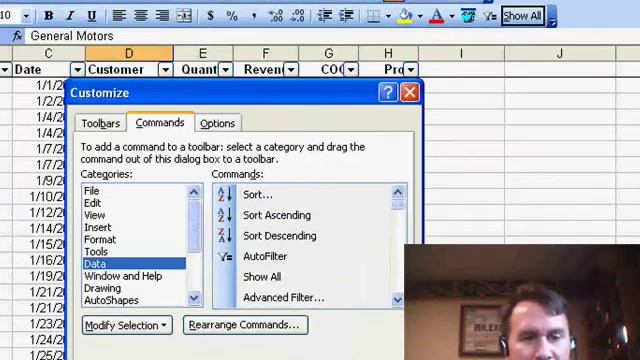The height and width of the screenshot is (360, 640).
Task: Click the AutoFilter funnel icon in toolbar
Action: click(489, 16)
